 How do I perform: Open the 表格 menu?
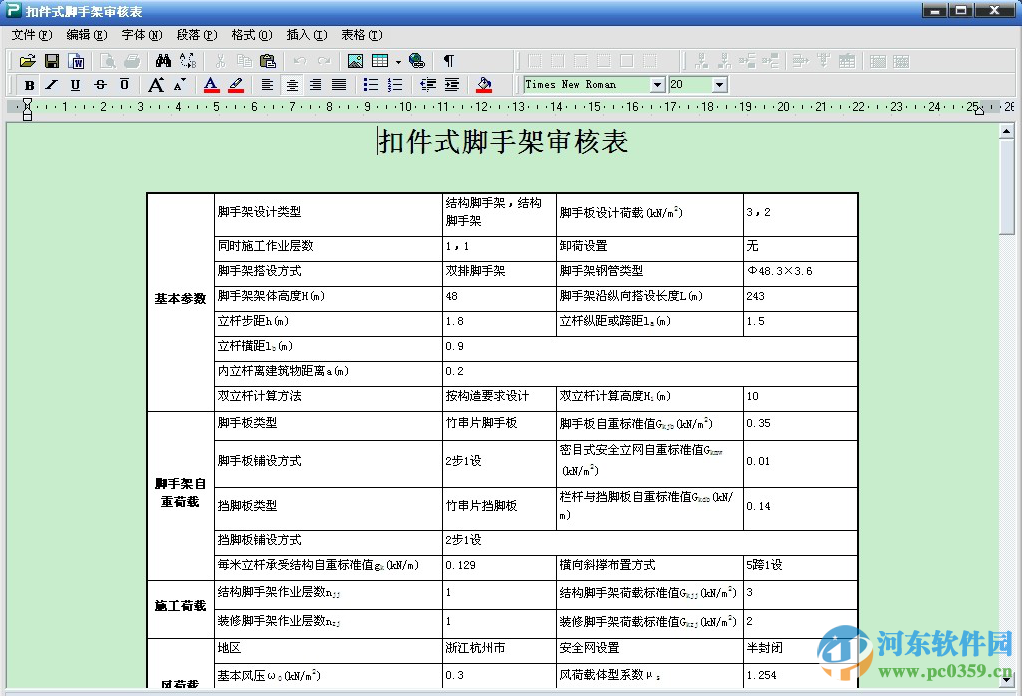362,34
